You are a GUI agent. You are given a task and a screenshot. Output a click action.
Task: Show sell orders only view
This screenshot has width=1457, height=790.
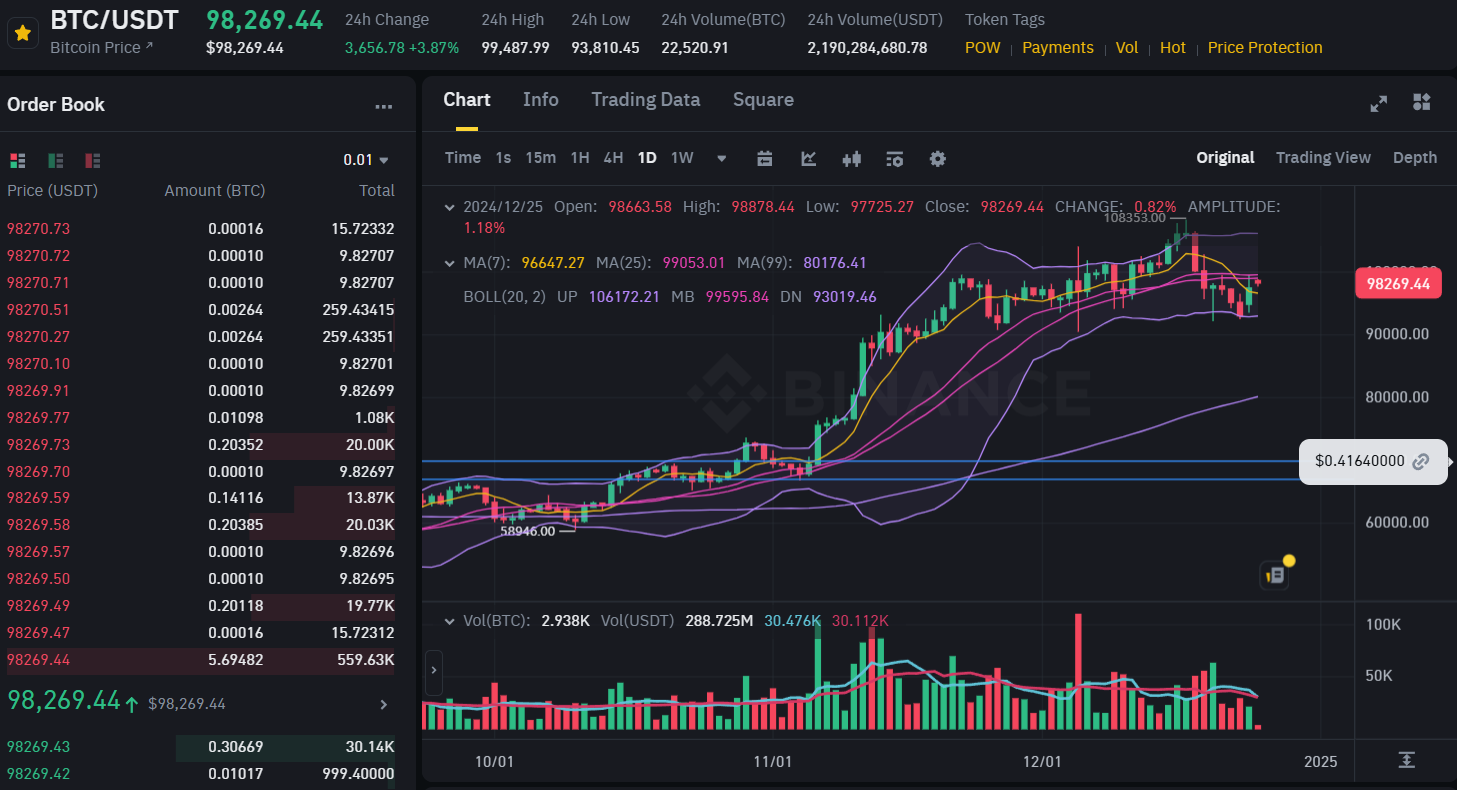pos(93,160)
